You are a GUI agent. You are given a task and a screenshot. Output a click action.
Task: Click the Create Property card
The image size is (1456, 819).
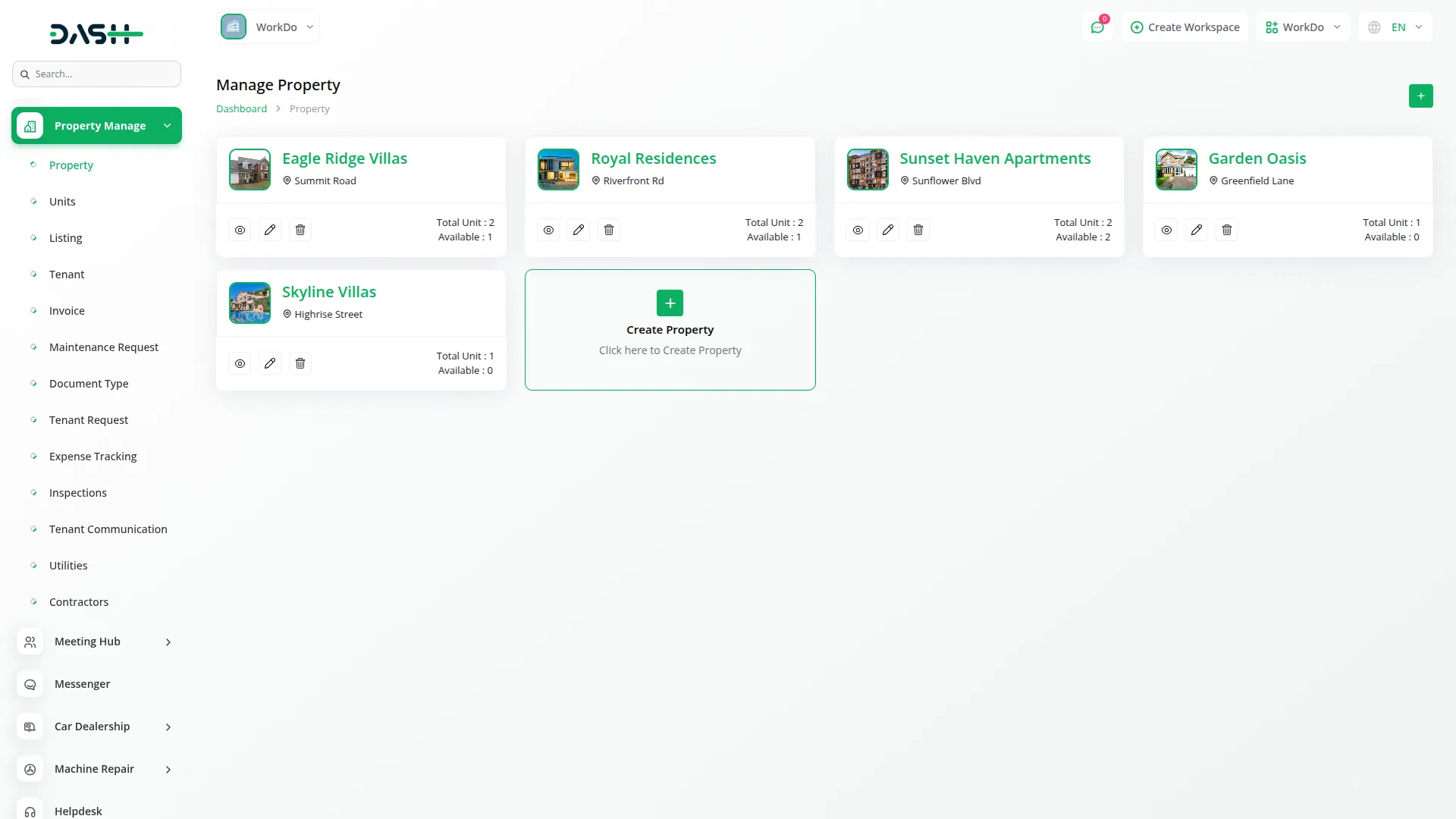point(670,330)
